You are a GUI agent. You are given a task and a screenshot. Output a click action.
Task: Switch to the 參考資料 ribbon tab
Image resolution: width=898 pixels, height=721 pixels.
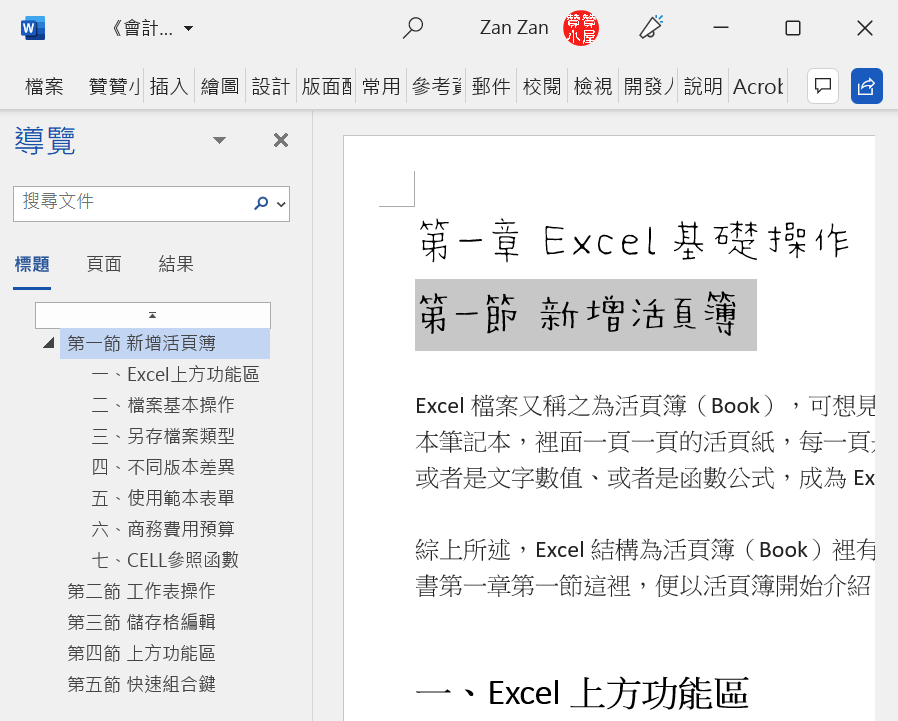[x=436, y=86]
